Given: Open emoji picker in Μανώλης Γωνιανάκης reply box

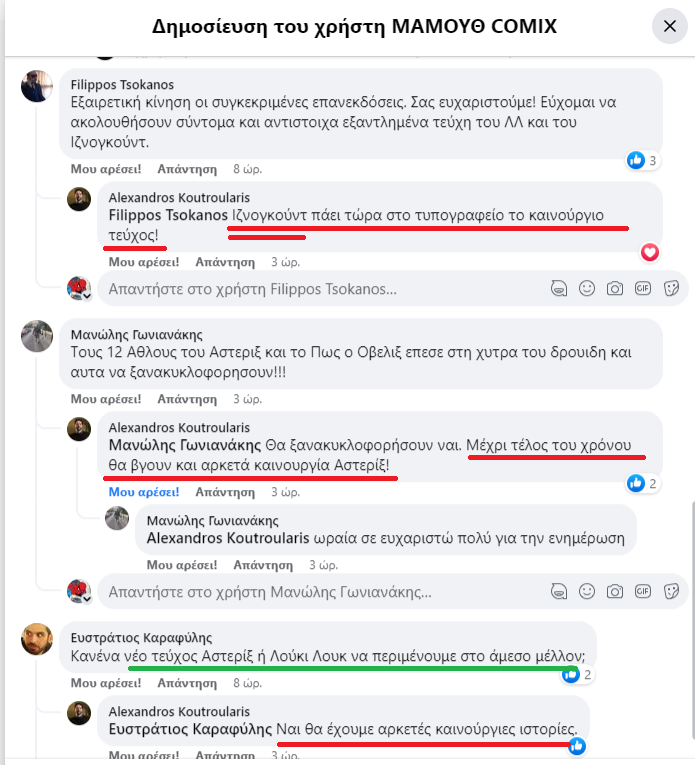Looking at the screenshot, I should coord(587,591).
